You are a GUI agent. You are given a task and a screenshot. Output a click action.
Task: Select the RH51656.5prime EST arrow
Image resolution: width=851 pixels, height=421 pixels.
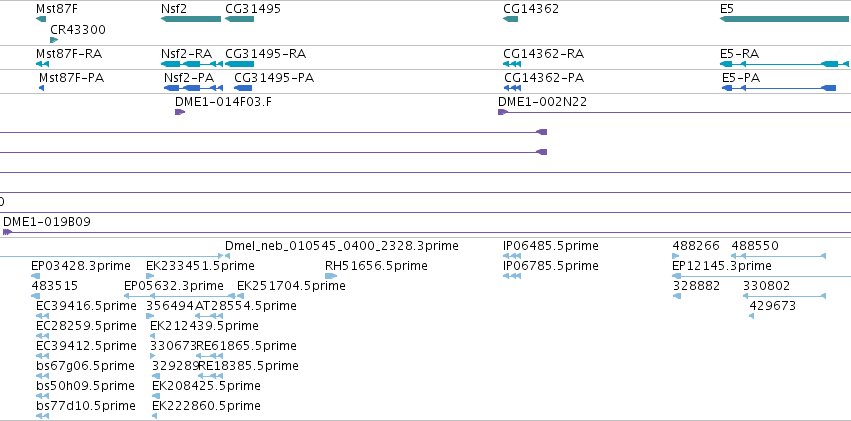coord(331,276)
